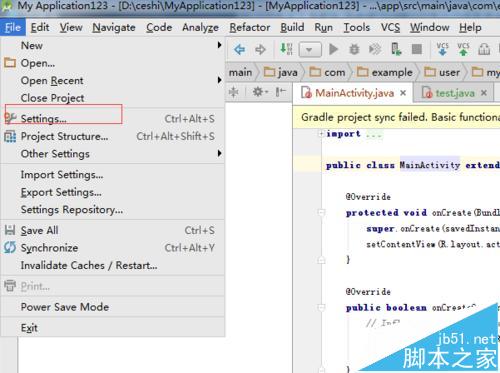Select Close Project
This screenshot has height=373, width=500.
pos(113,98)
